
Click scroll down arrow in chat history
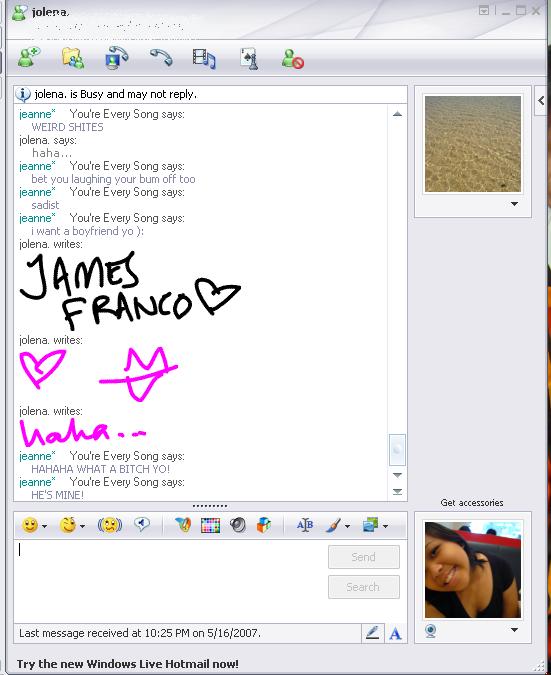click(x=397, y=475)
